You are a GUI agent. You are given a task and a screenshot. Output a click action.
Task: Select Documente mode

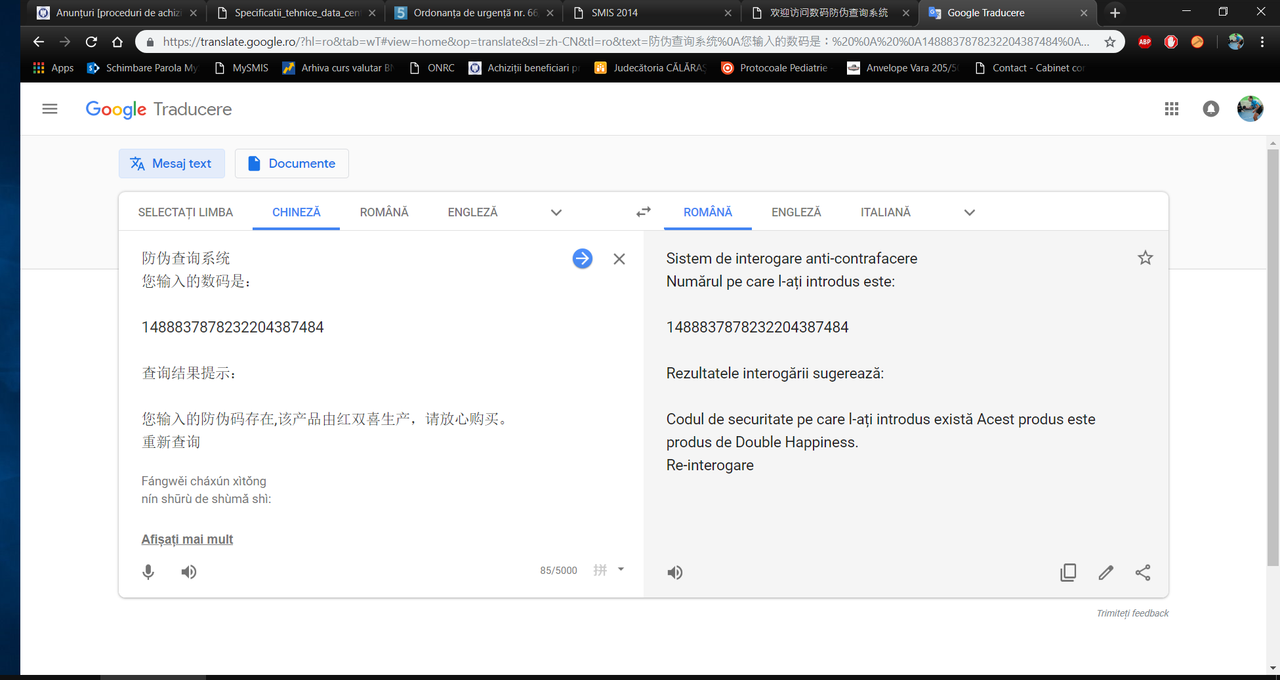(291, 163)
